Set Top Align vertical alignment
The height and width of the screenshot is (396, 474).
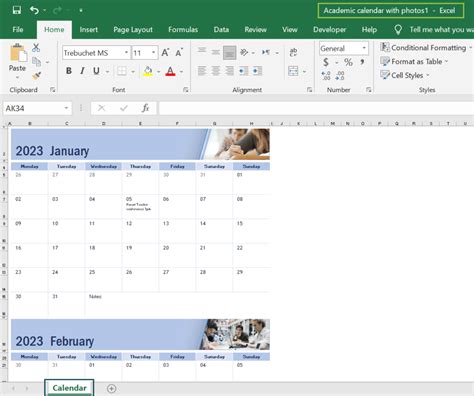coord(202,51)
